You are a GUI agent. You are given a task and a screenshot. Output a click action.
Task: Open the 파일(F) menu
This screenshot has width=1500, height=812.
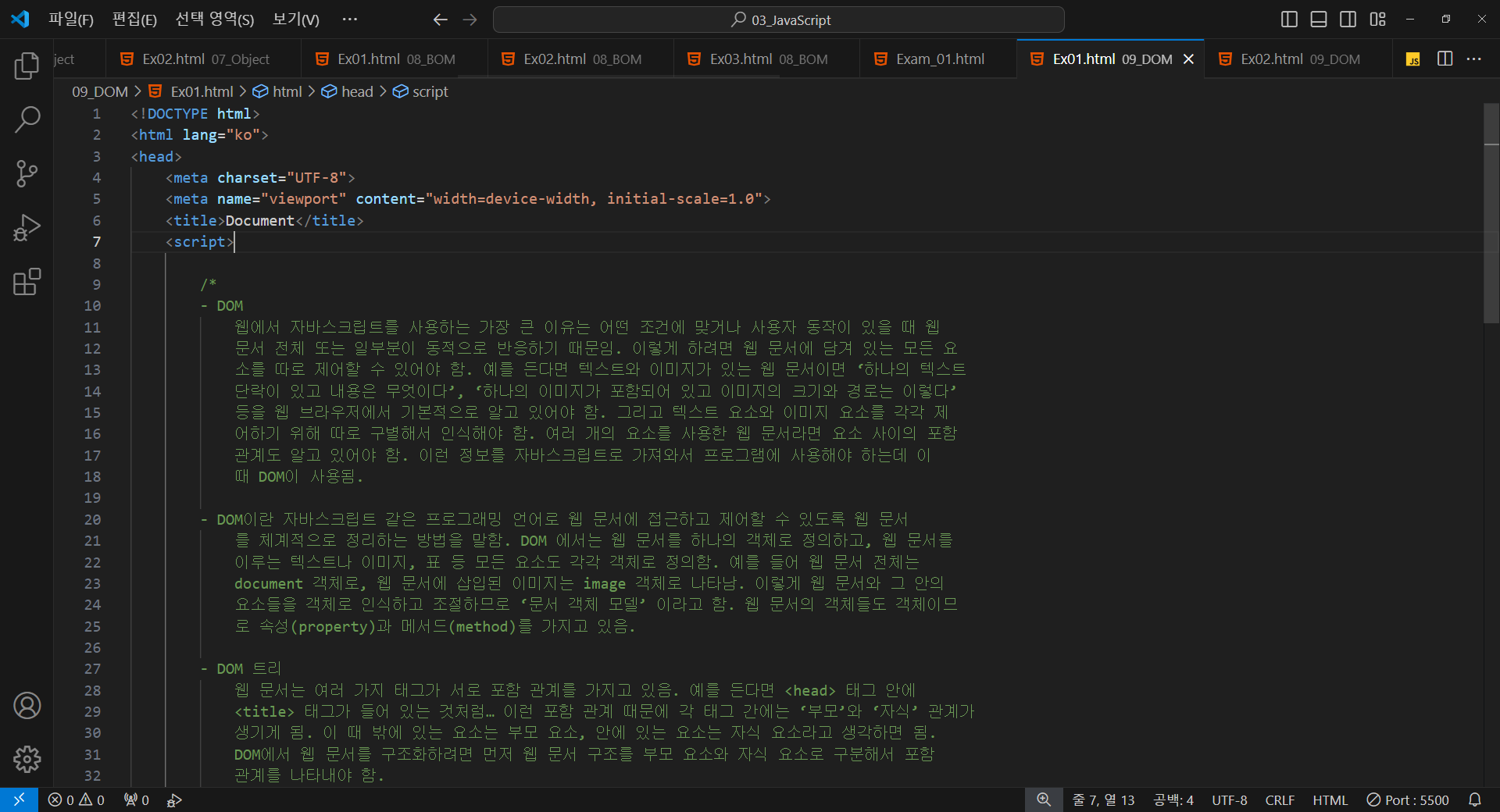coord(71,20)
